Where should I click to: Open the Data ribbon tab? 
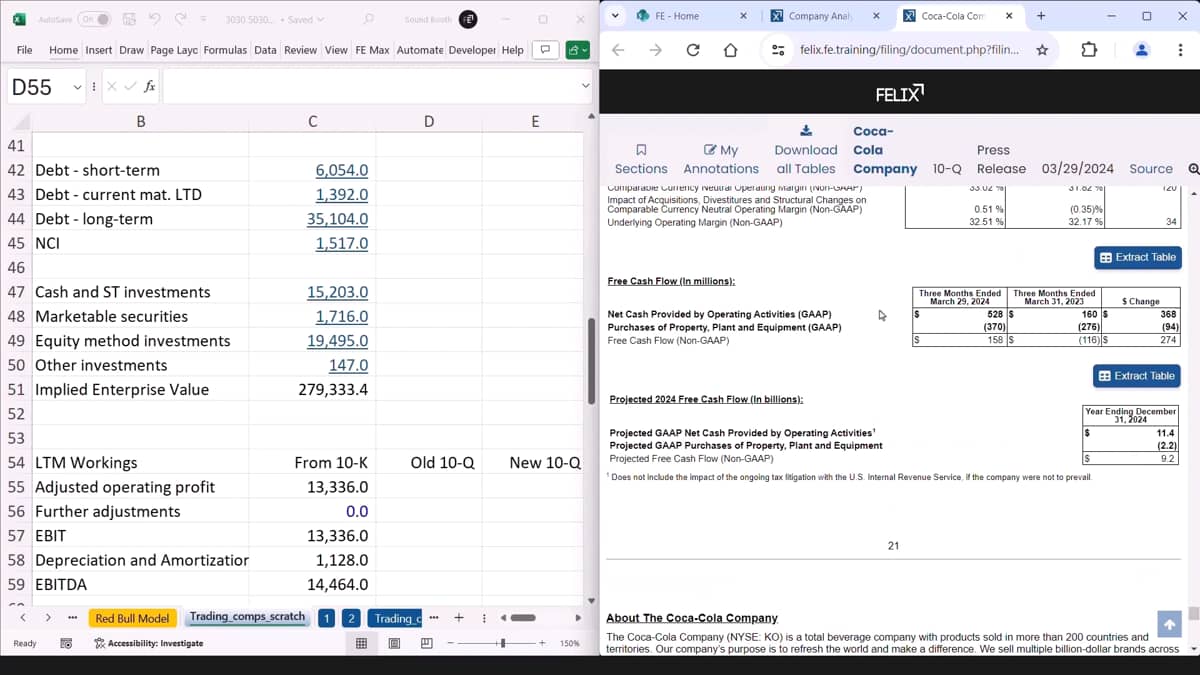pyautogui.click(x=265, y=50)
